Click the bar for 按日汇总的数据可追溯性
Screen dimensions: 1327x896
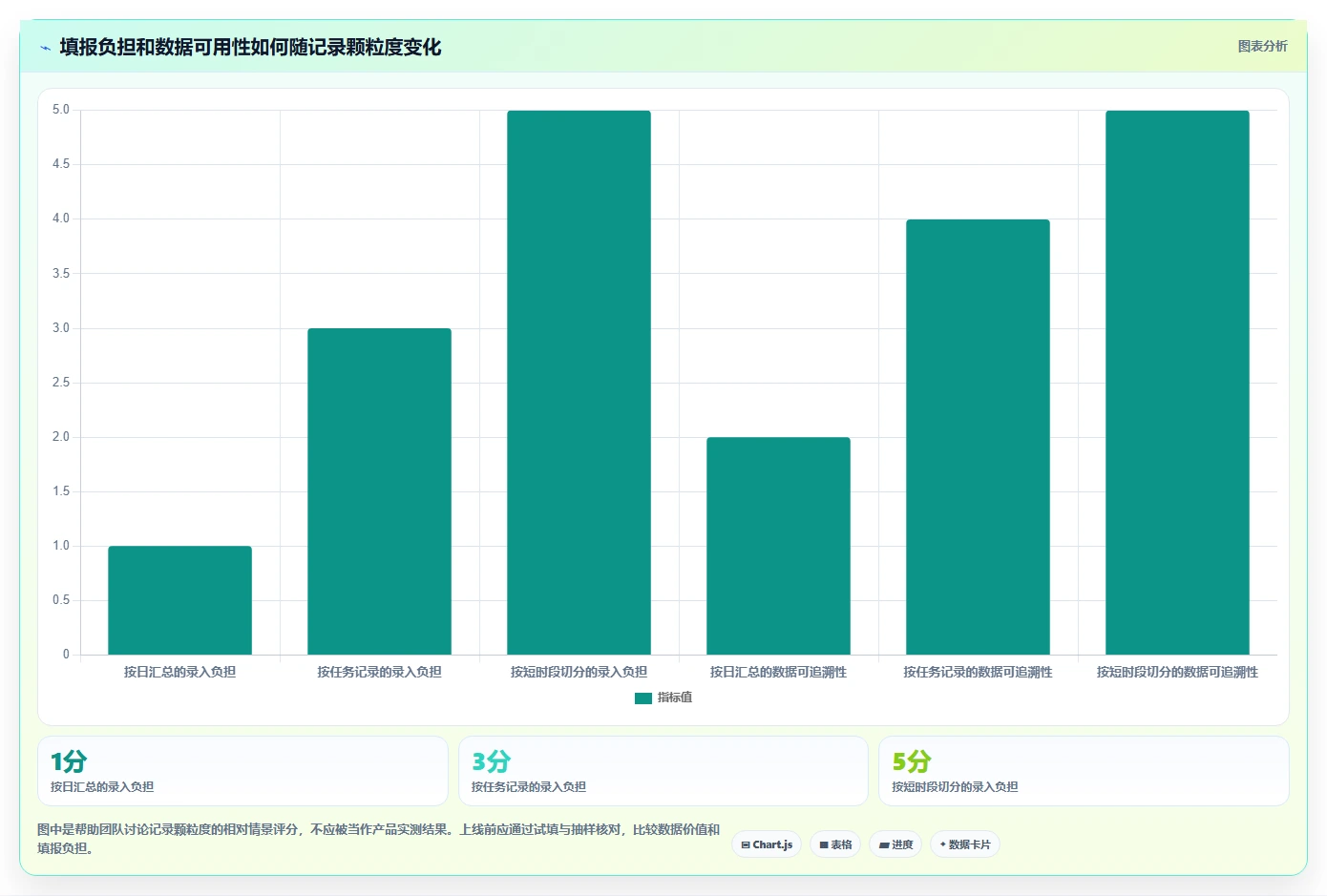click(x=778, y=546)
